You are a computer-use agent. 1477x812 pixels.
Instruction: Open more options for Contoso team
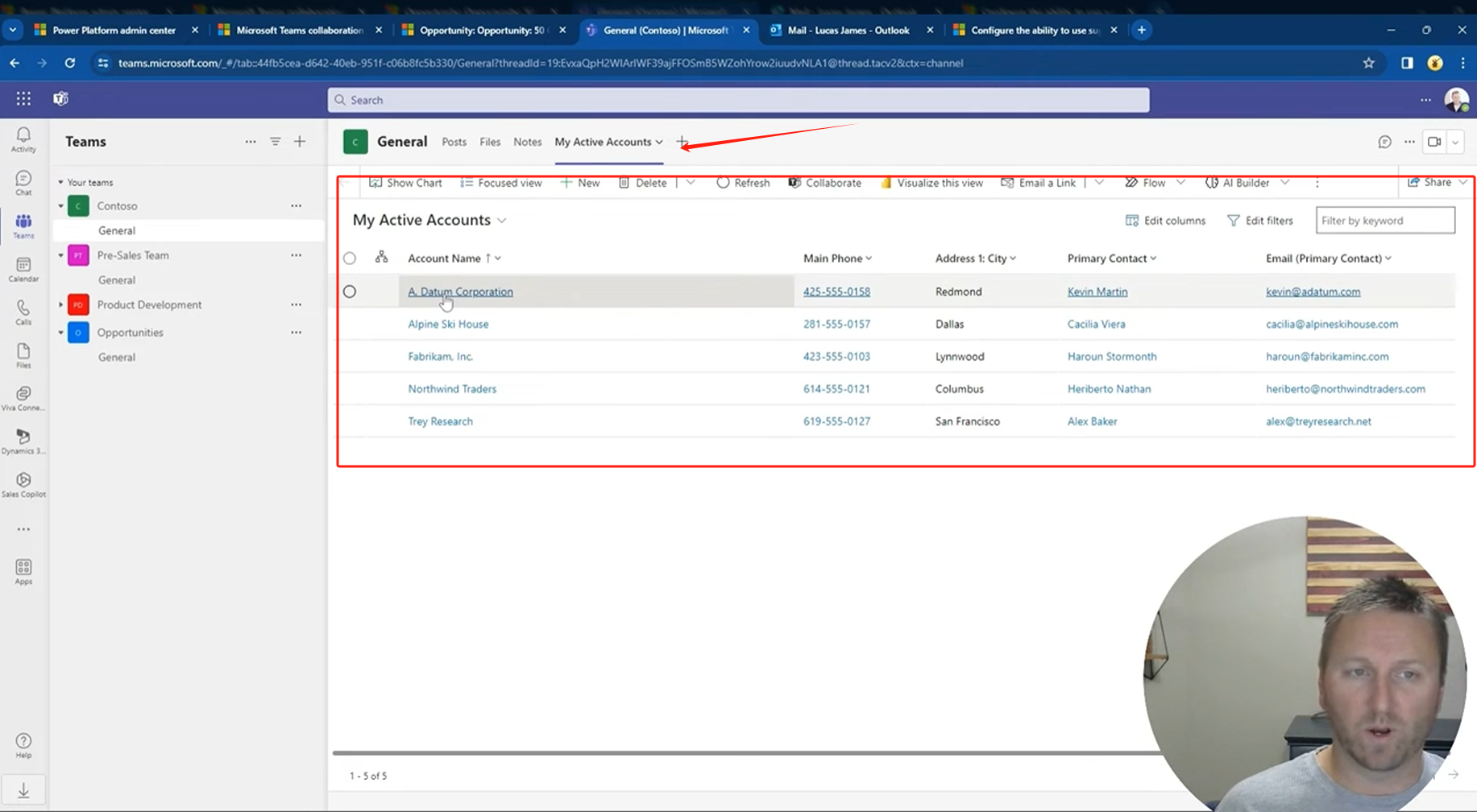[297, 206]
